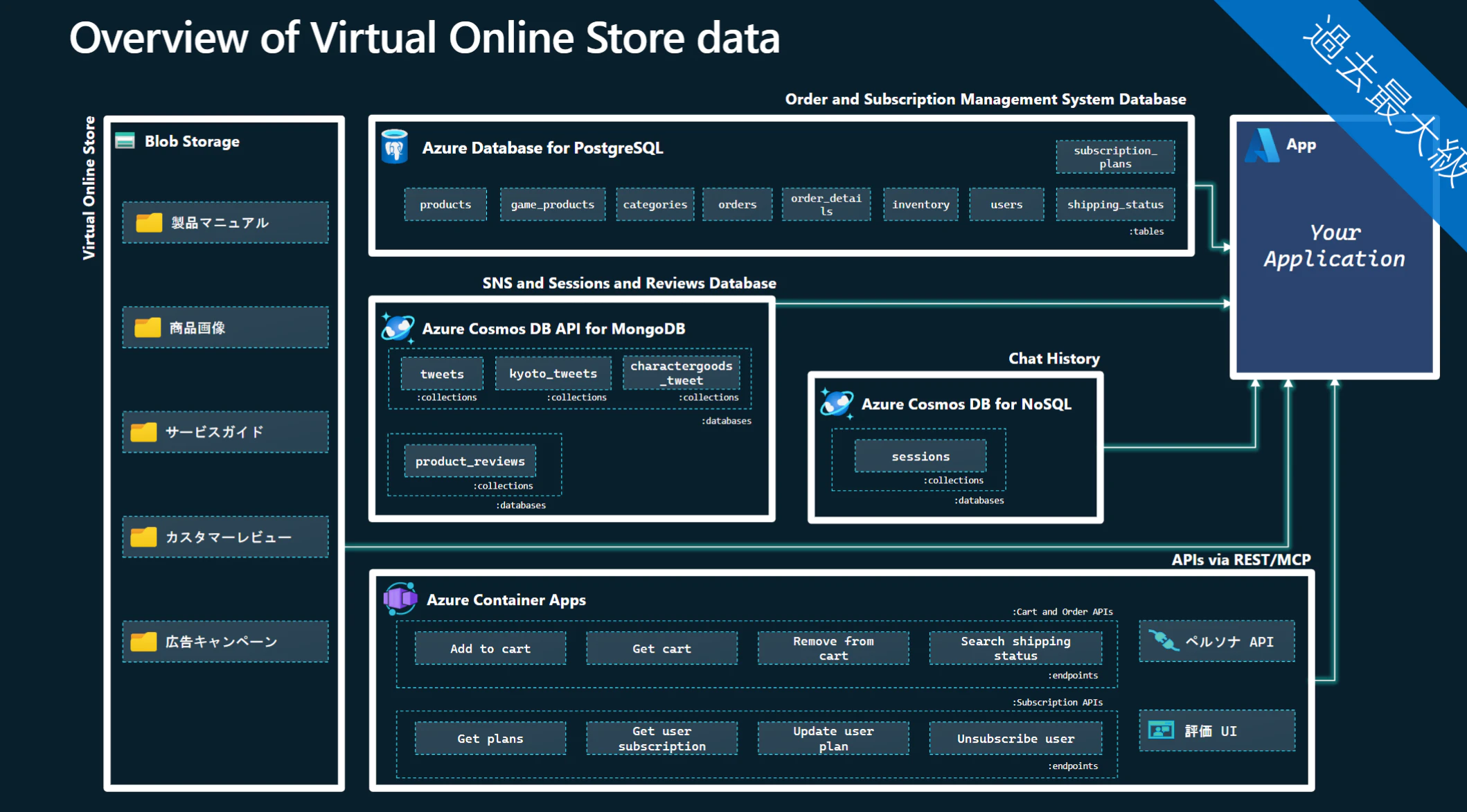
Task: Click the Search shipping status endpoint
Action: click(x=1015, y=648)
